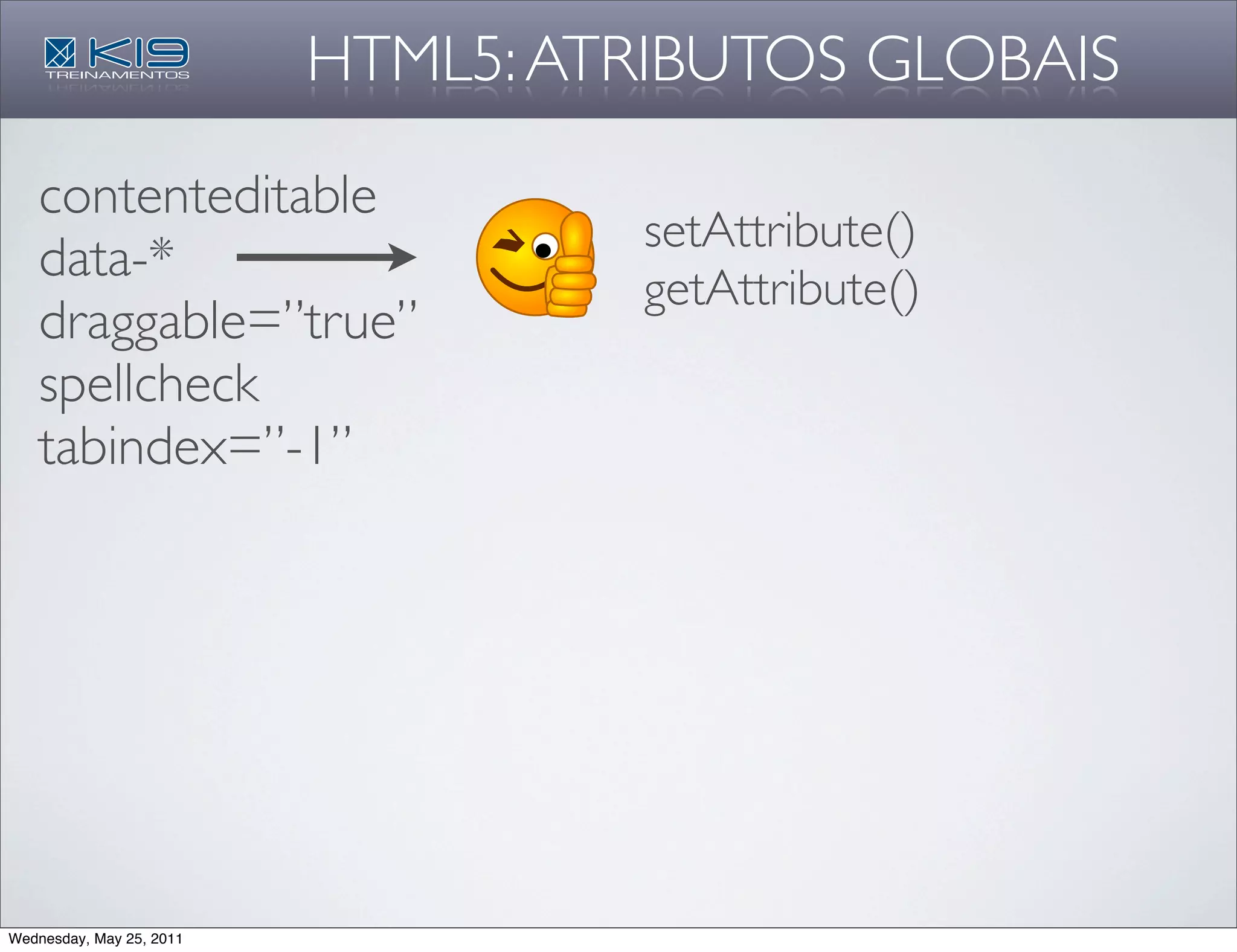Click the 'getAttribute()' text
1237x952 pixels.
pyautogui.click(x=781, y=291)
